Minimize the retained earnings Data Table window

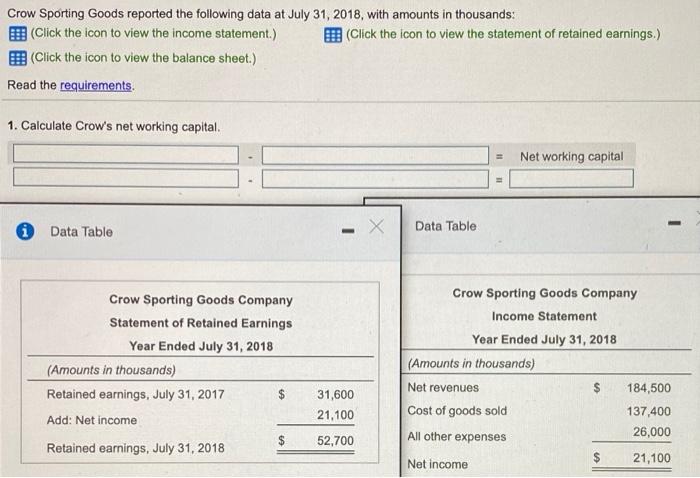pos(348,231)
